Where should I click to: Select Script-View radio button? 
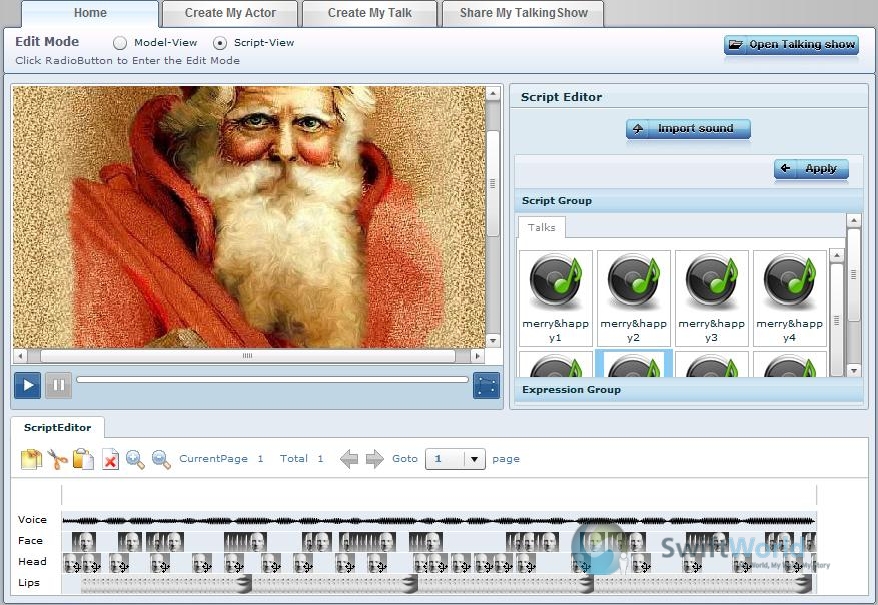pos(220,43)
